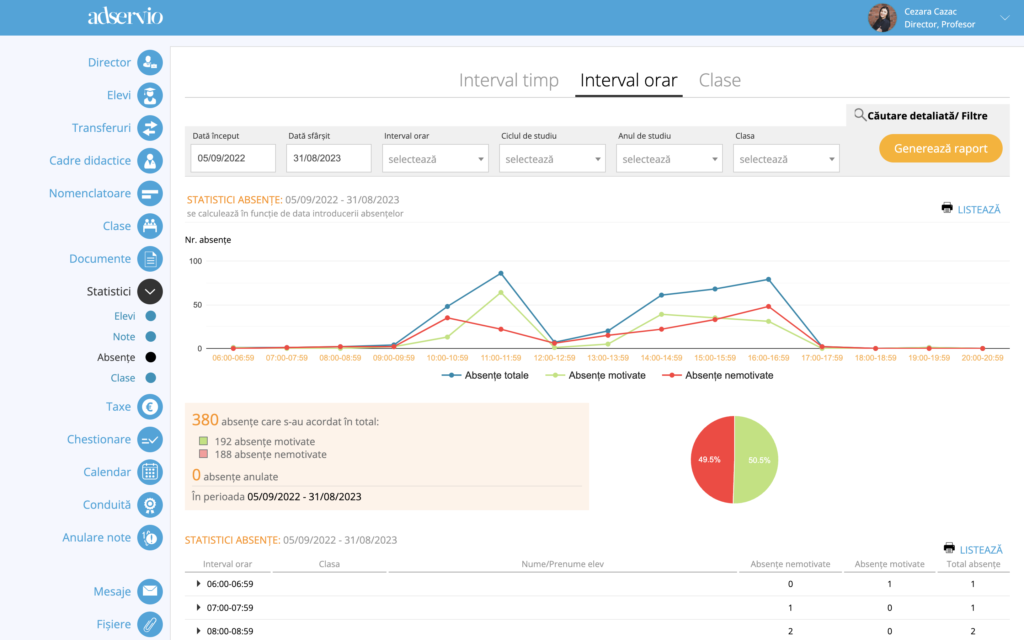Open the Calendar grid icon
Screen dimensions: 1024x640
150,472
